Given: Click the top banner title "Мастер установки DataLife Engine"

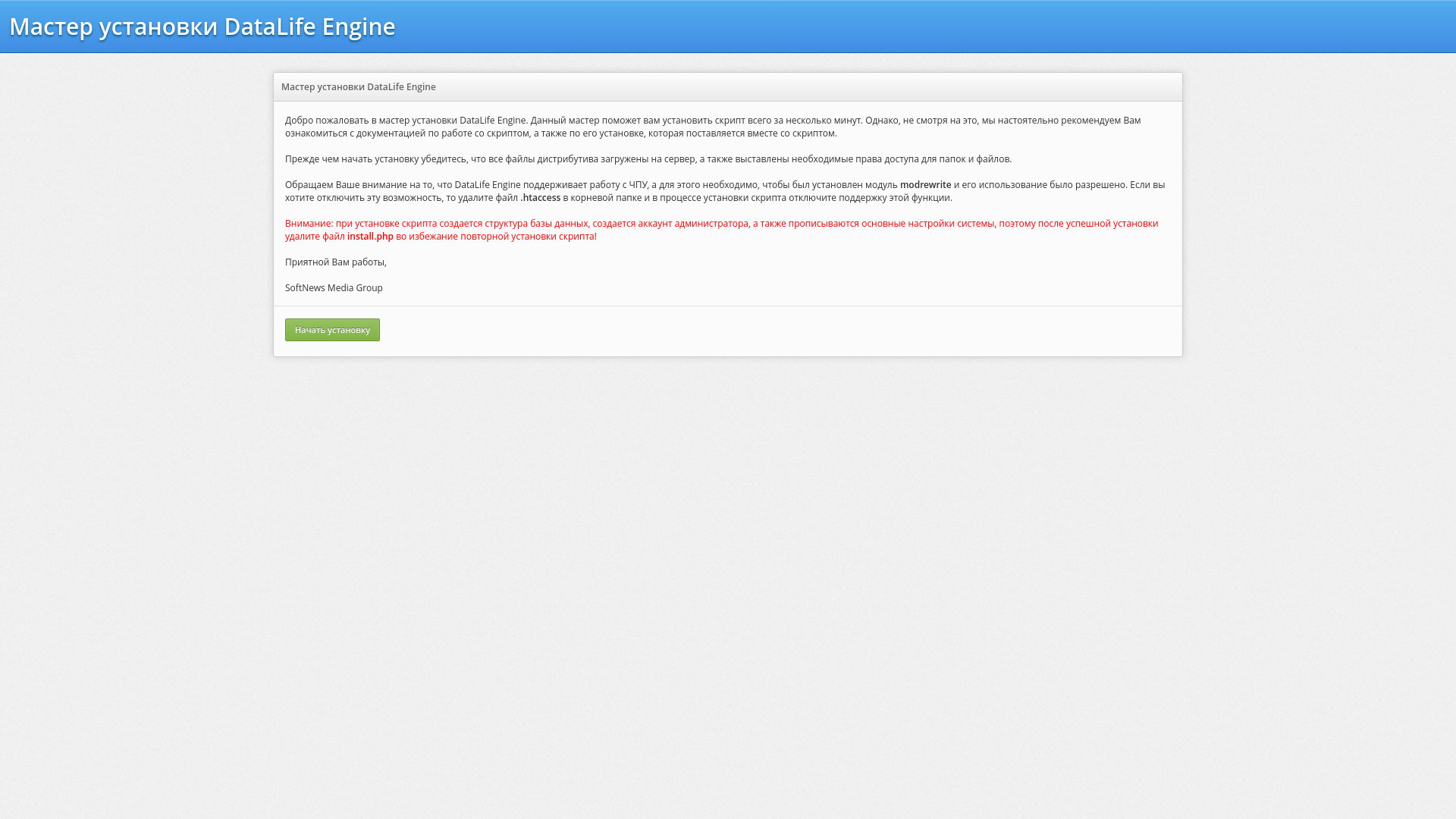Looking at the screenshot, I should click(202, 27).
